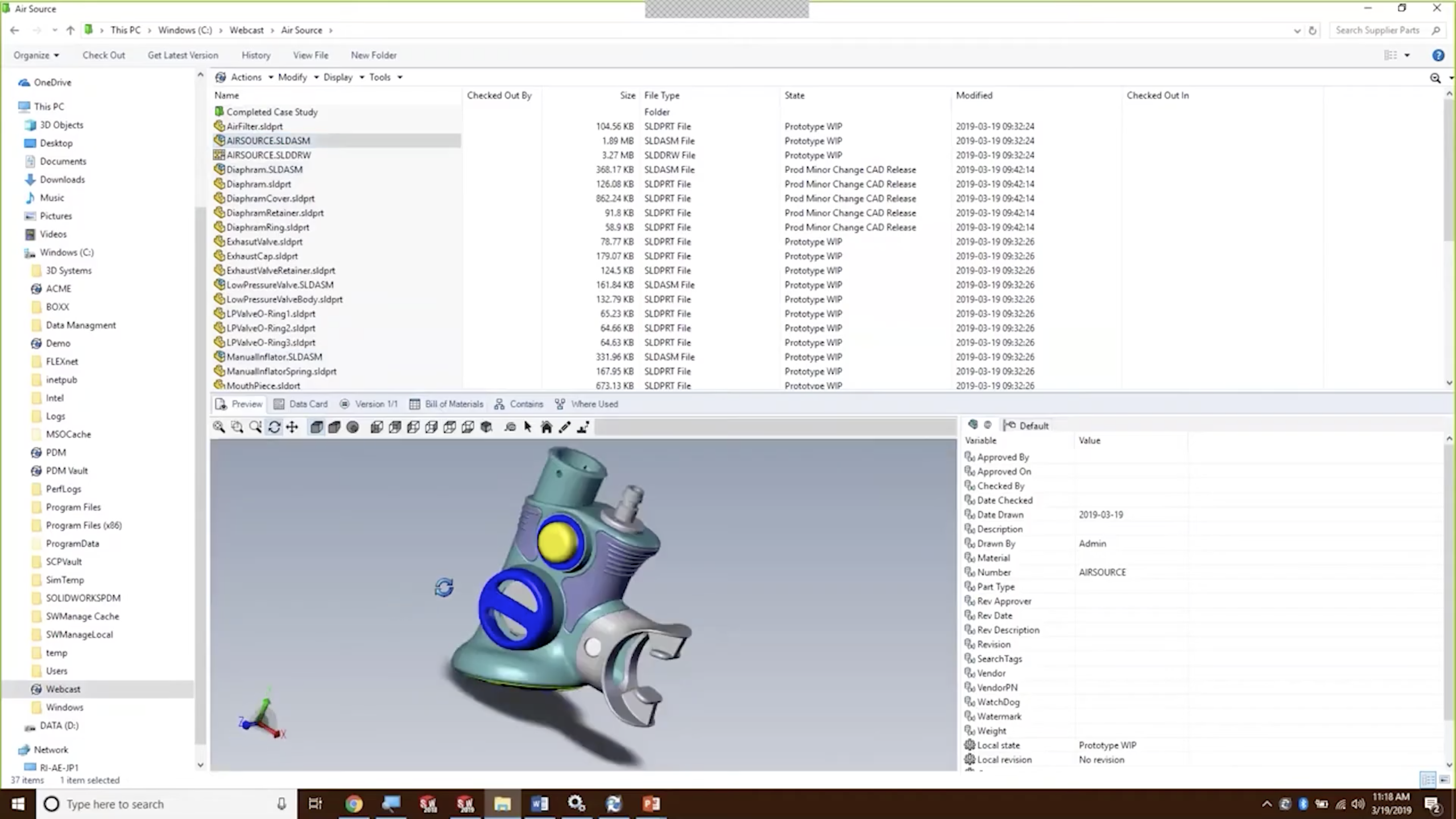Viewport: 1456px width, 819px height.
Task: Open the Organize dropdown
Action: tap(36, 55)
